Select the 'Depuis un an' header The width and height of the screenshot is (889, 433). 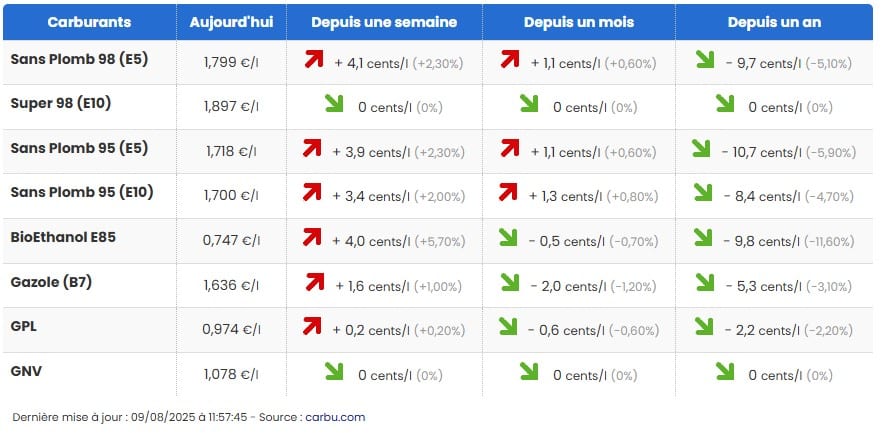[775, 22]
